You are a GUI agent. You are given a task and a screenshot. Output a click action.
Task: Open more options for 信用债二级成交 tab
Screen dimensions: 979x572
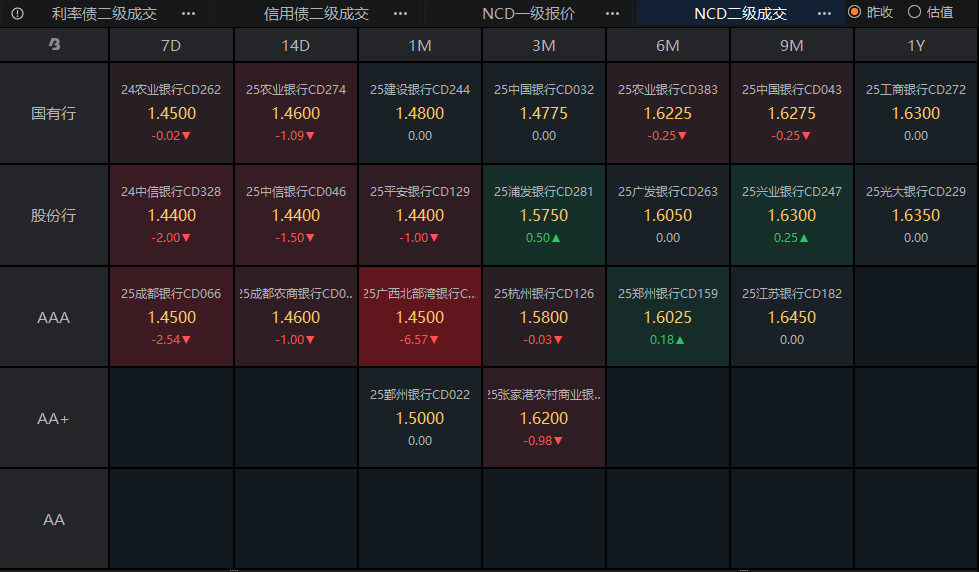coord(400,14)
